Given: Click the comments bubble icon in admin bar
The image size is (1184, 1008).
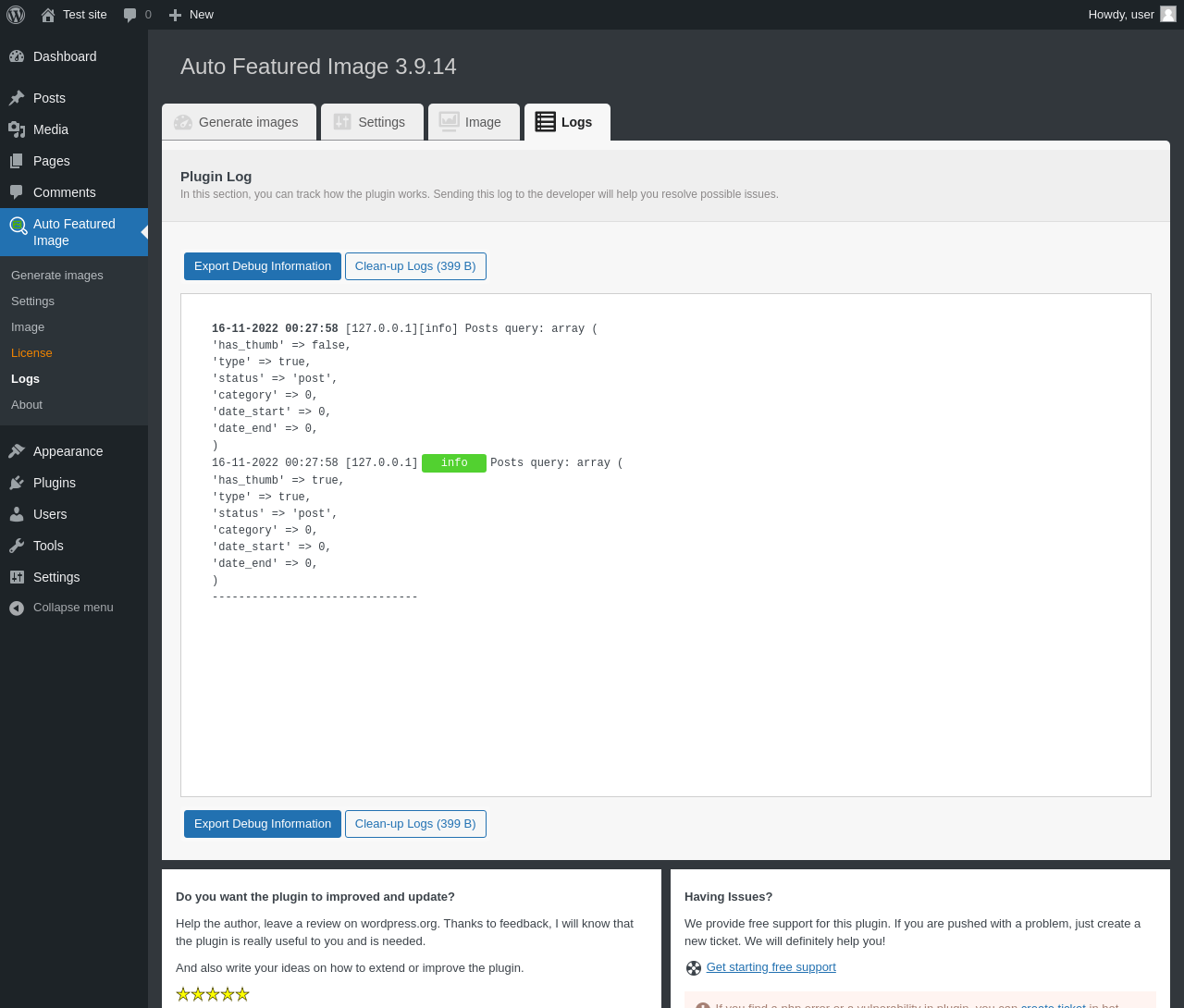Looking at the screenshot, I should pos(130,15).
